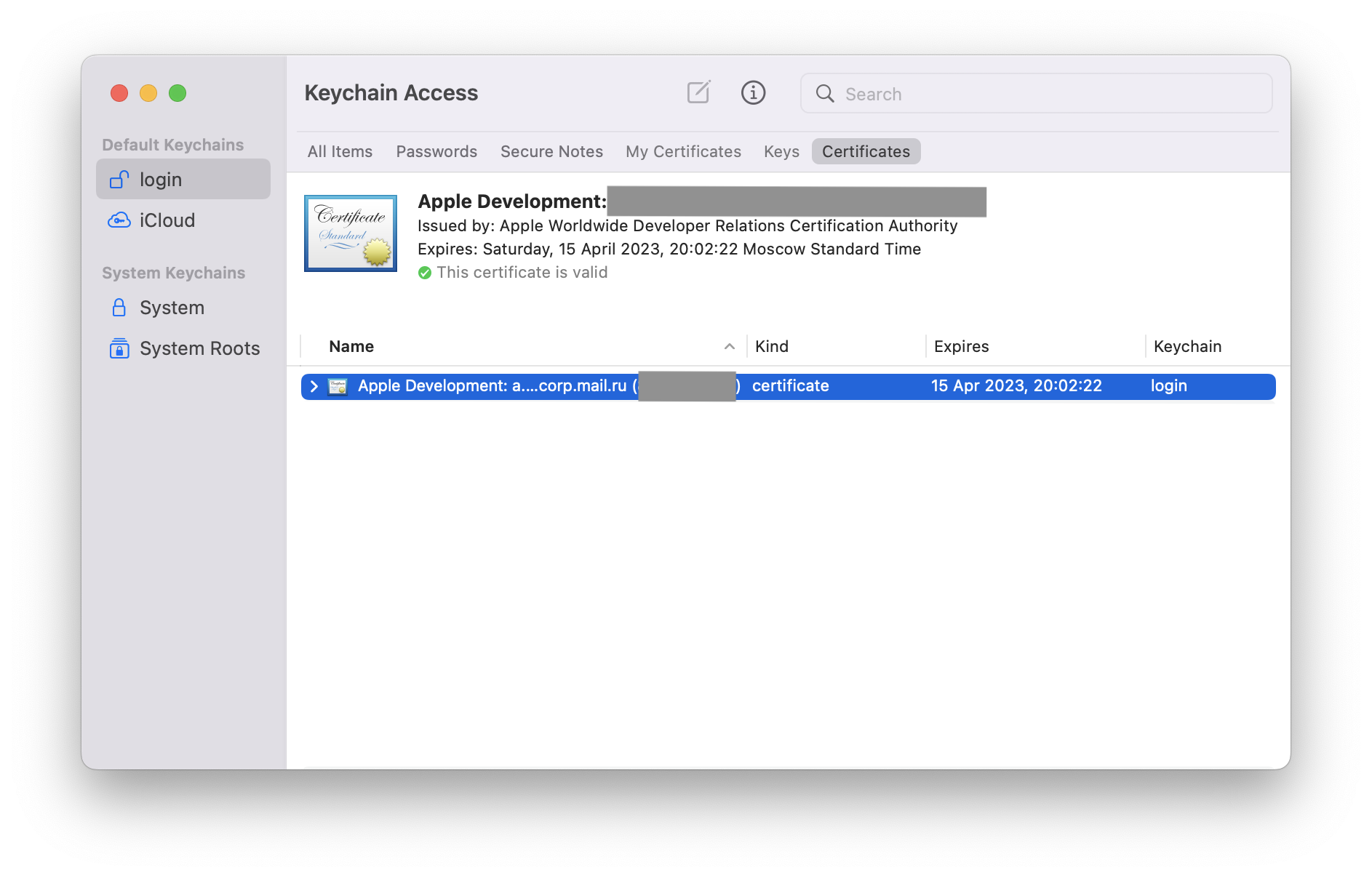Click the '15 Apr 2023, 20:02:22' expiry cell
Viewport: 1372px width, 877px height.
(x=1016, y=386)
